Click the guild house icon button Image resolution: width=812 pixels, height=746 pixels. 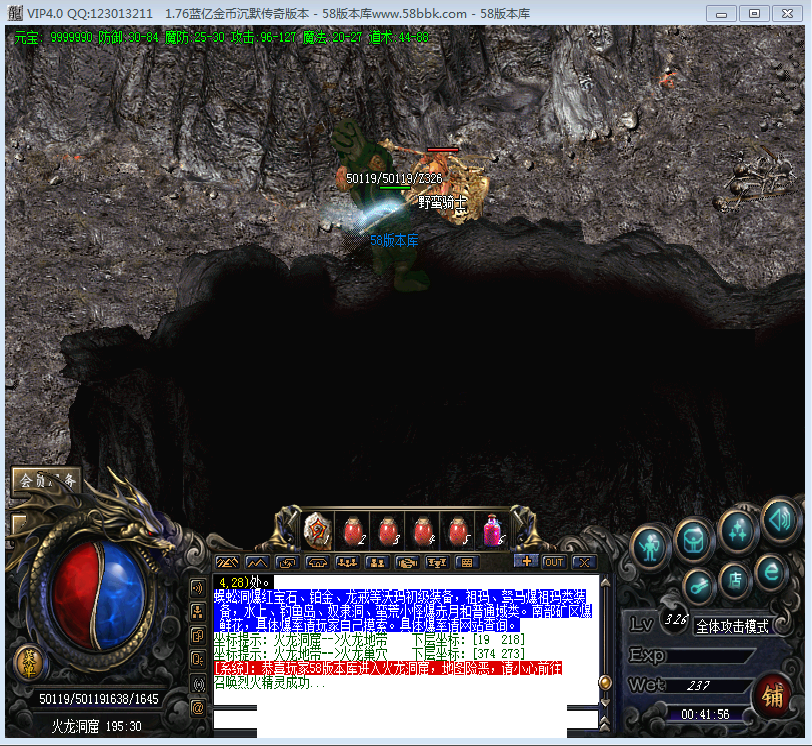pos(317,563)
